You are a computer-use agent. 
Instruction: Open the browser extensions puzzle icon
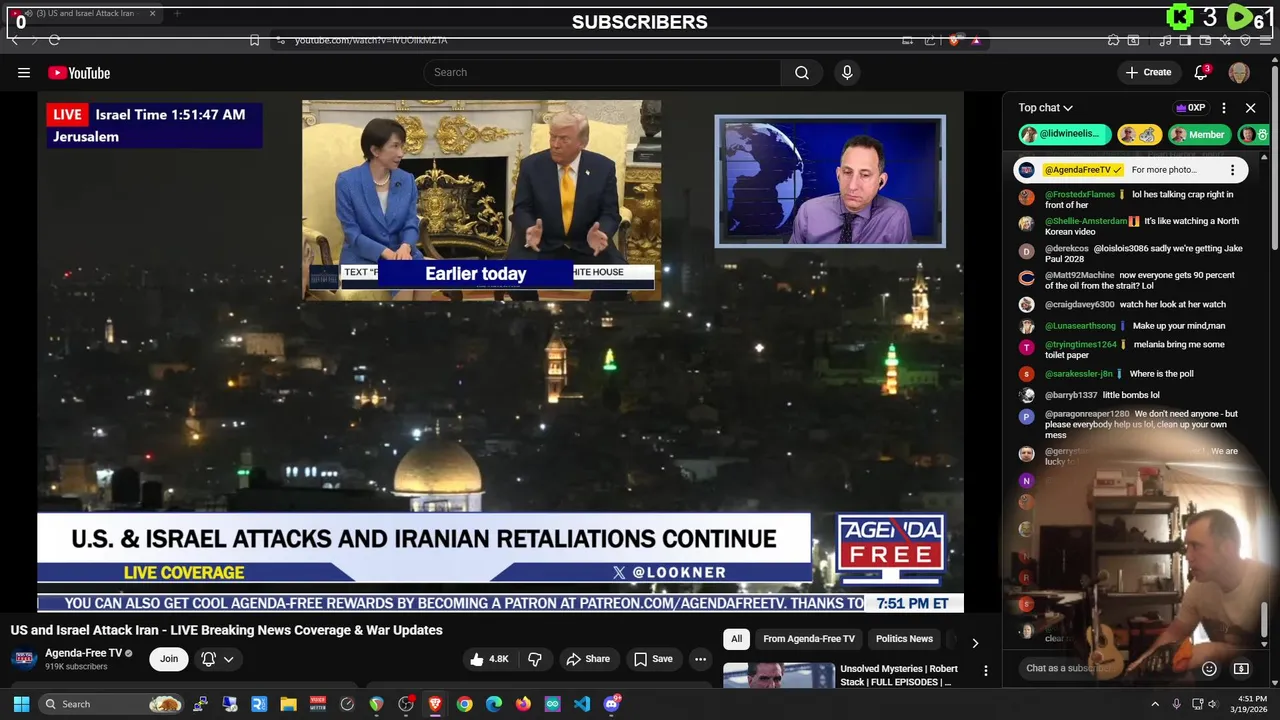(x=1113, y=40)
